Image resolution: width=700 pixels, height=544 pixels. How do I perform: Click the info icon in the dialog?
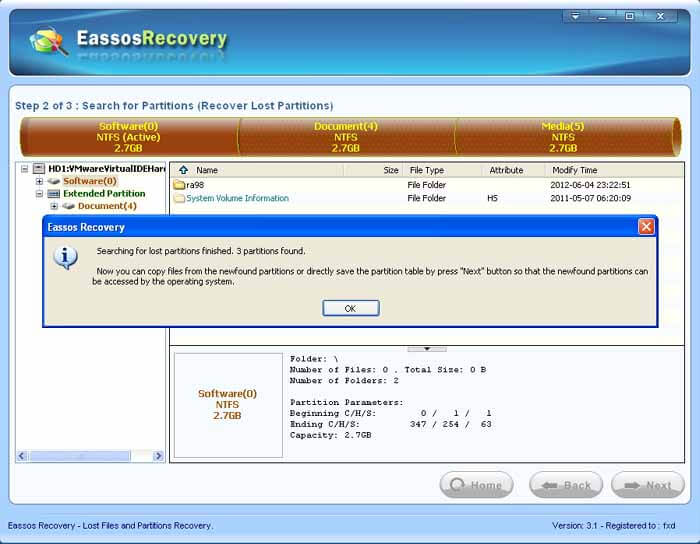click(66, 257)
